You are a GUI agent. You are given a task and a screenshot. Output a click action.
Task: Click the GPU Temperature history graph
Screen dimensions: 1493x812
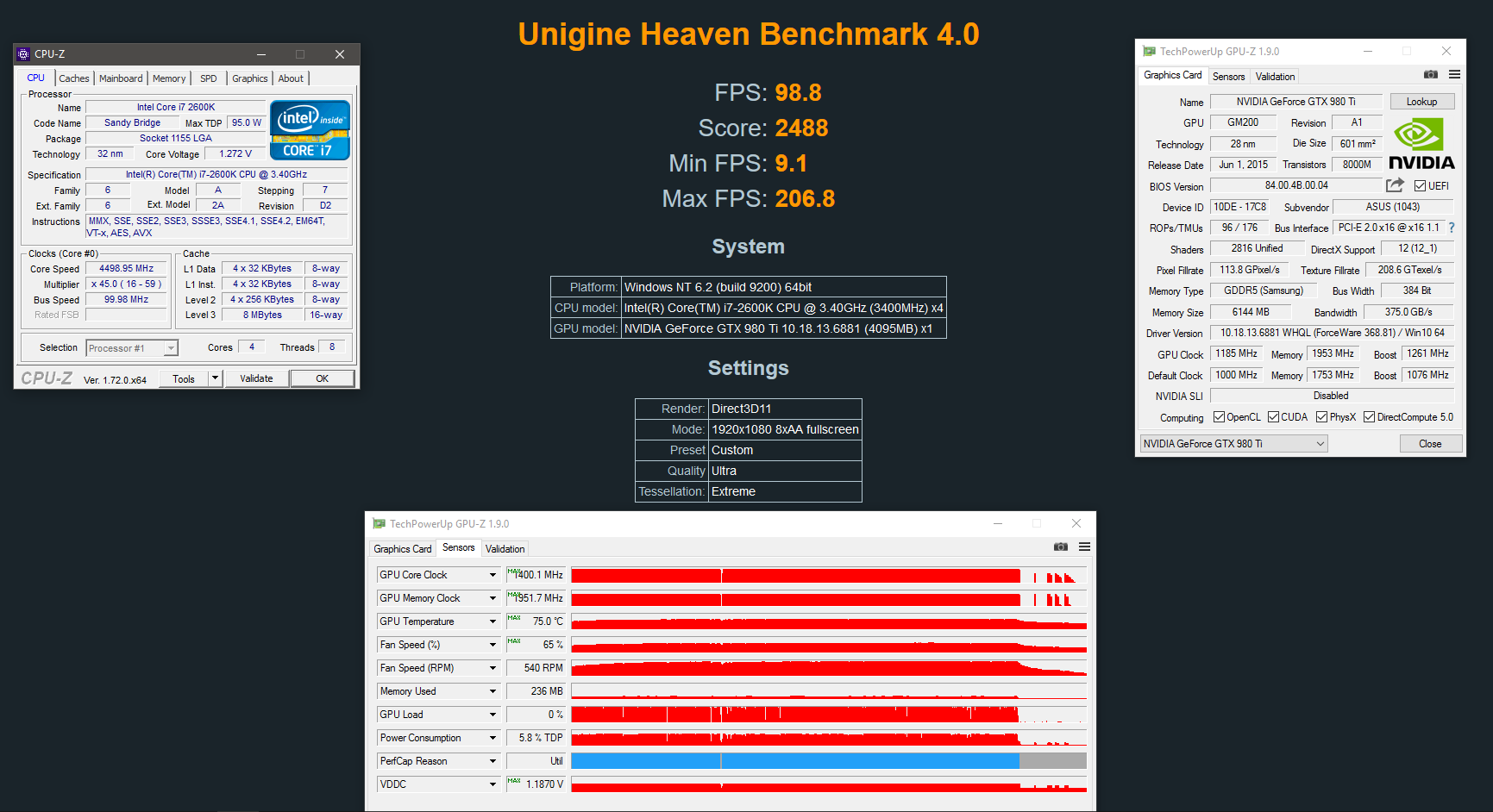[x=828, y=621]
